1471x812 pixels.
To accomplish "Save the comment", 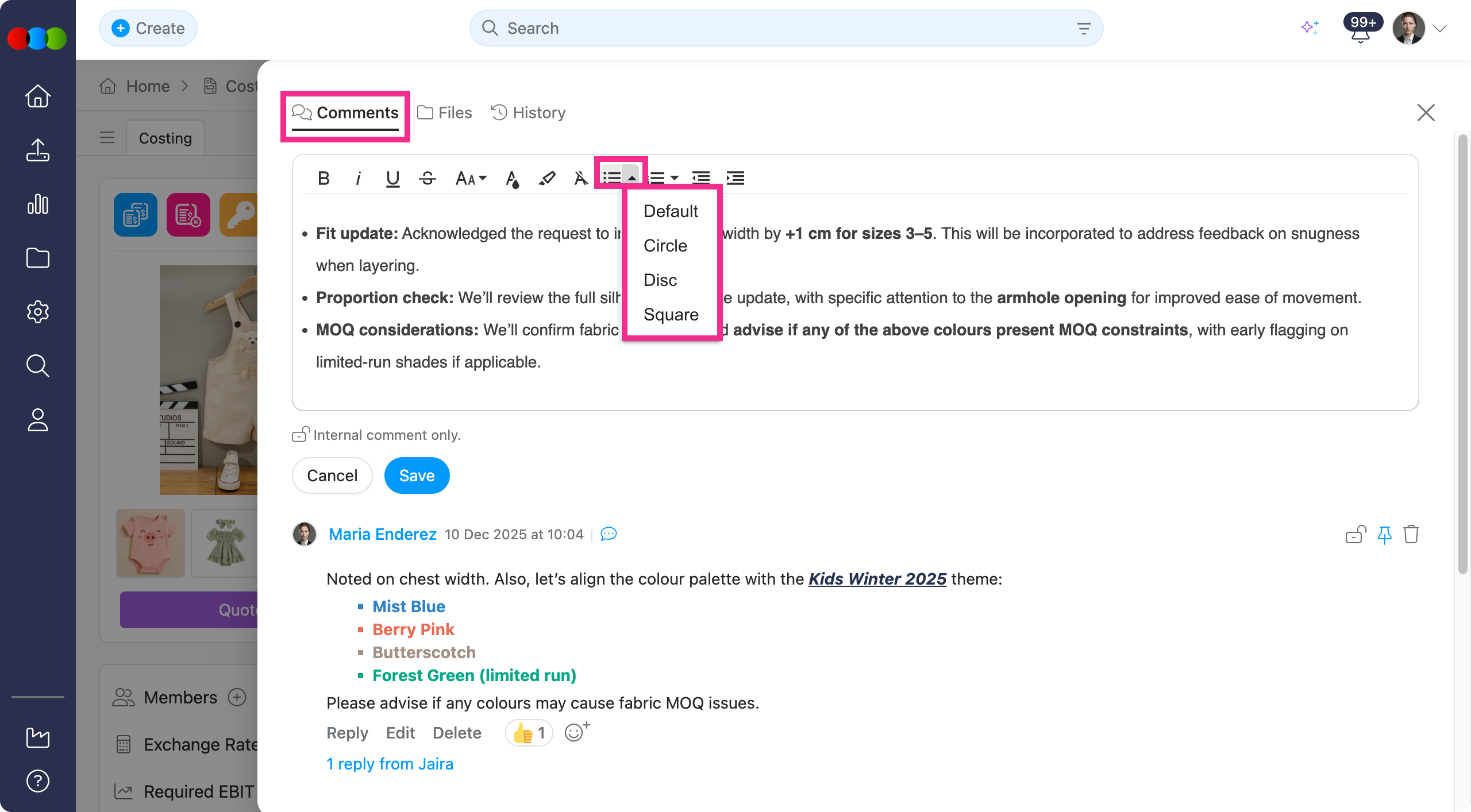I will 417,475.
